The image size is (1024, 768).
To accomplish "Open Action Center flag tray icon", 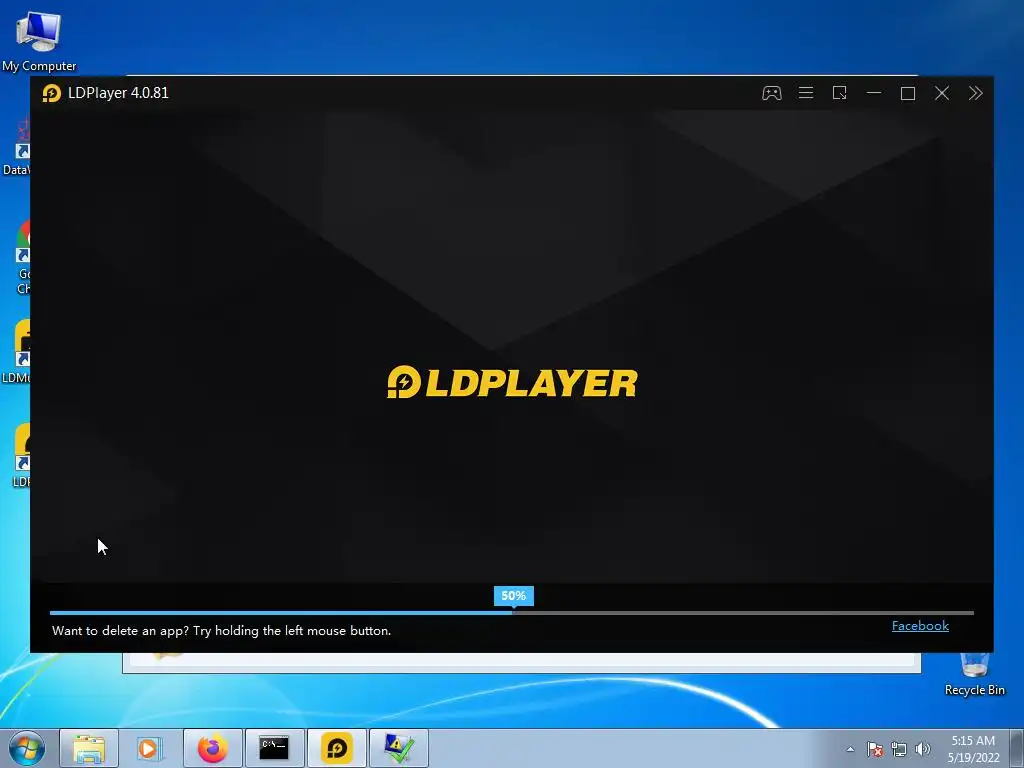I will tap(874, 749).
